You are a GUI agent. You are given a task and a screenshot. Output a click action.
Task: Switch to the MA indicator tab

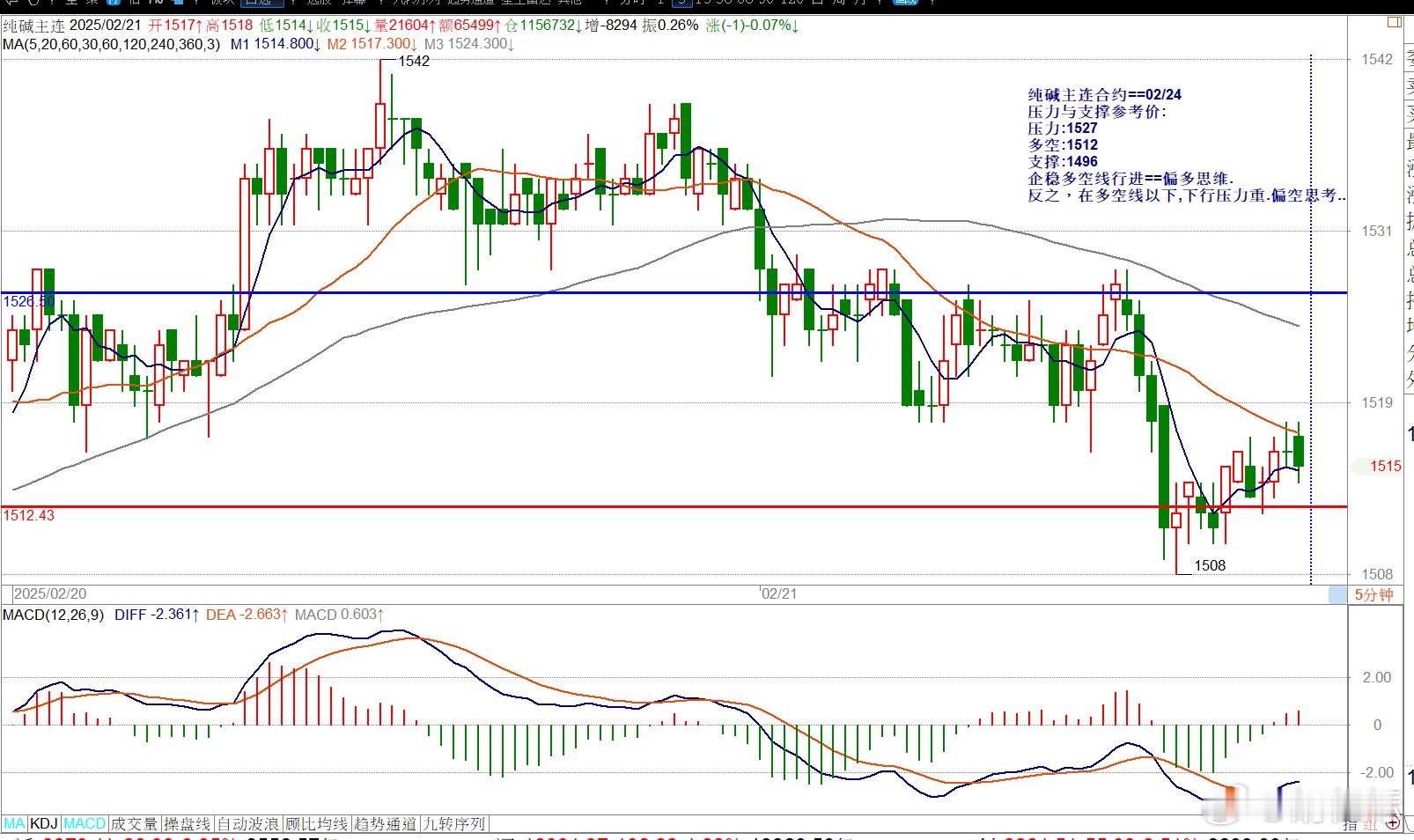[x=14, y=824]
